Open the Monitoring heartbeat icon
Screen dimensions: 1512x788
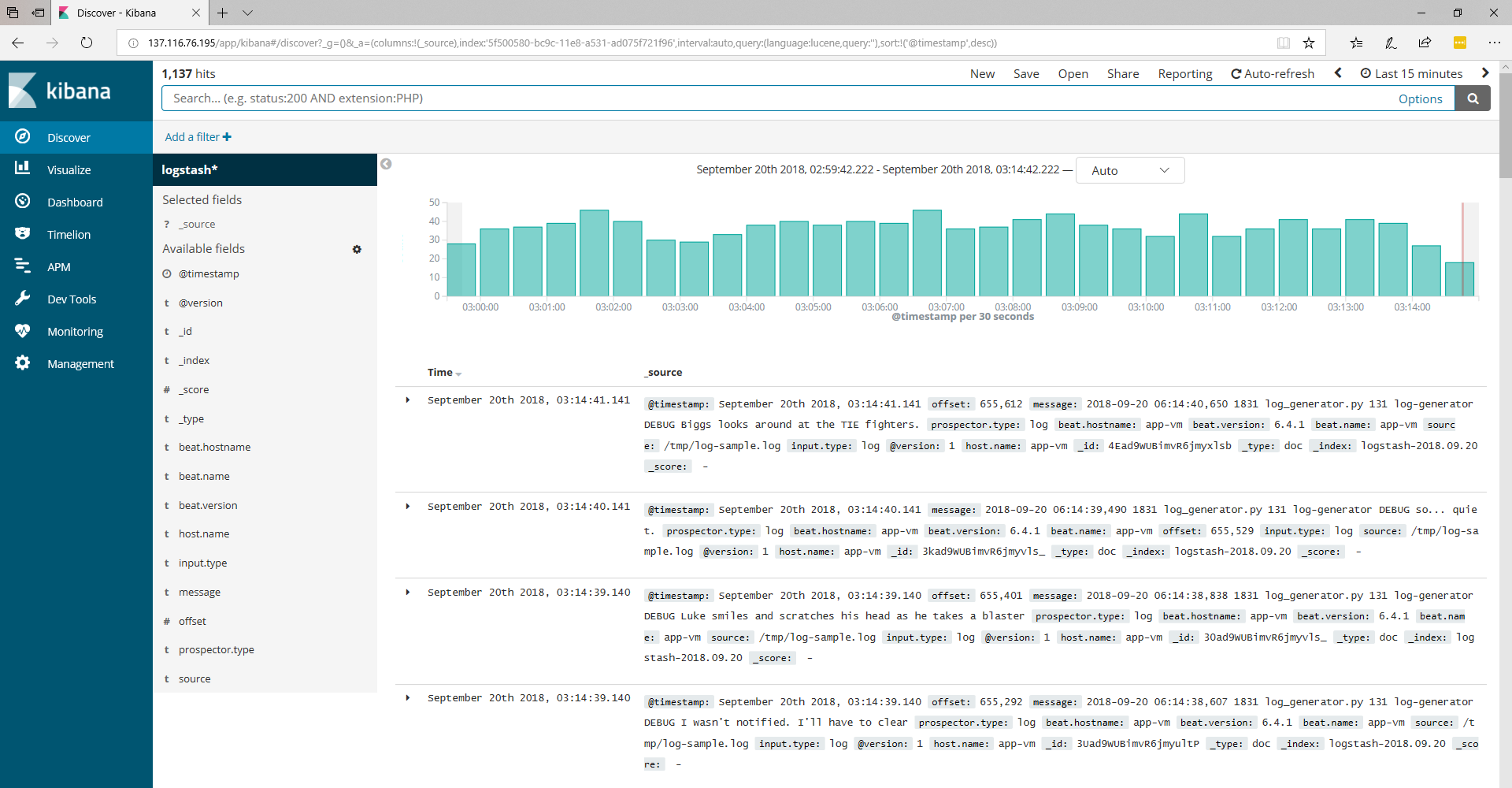(23, 330)
